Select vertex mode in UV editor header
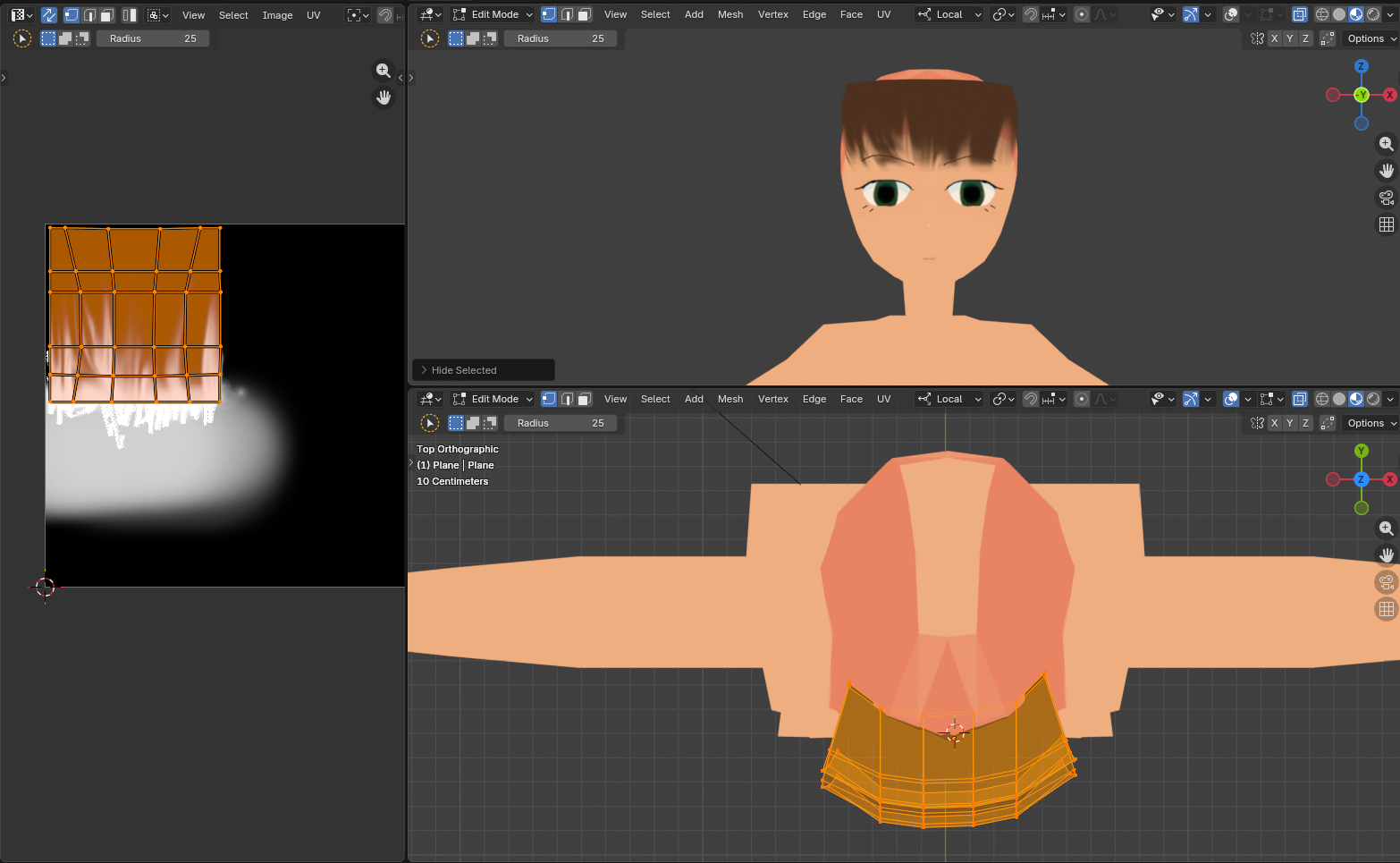 [72, 14]
